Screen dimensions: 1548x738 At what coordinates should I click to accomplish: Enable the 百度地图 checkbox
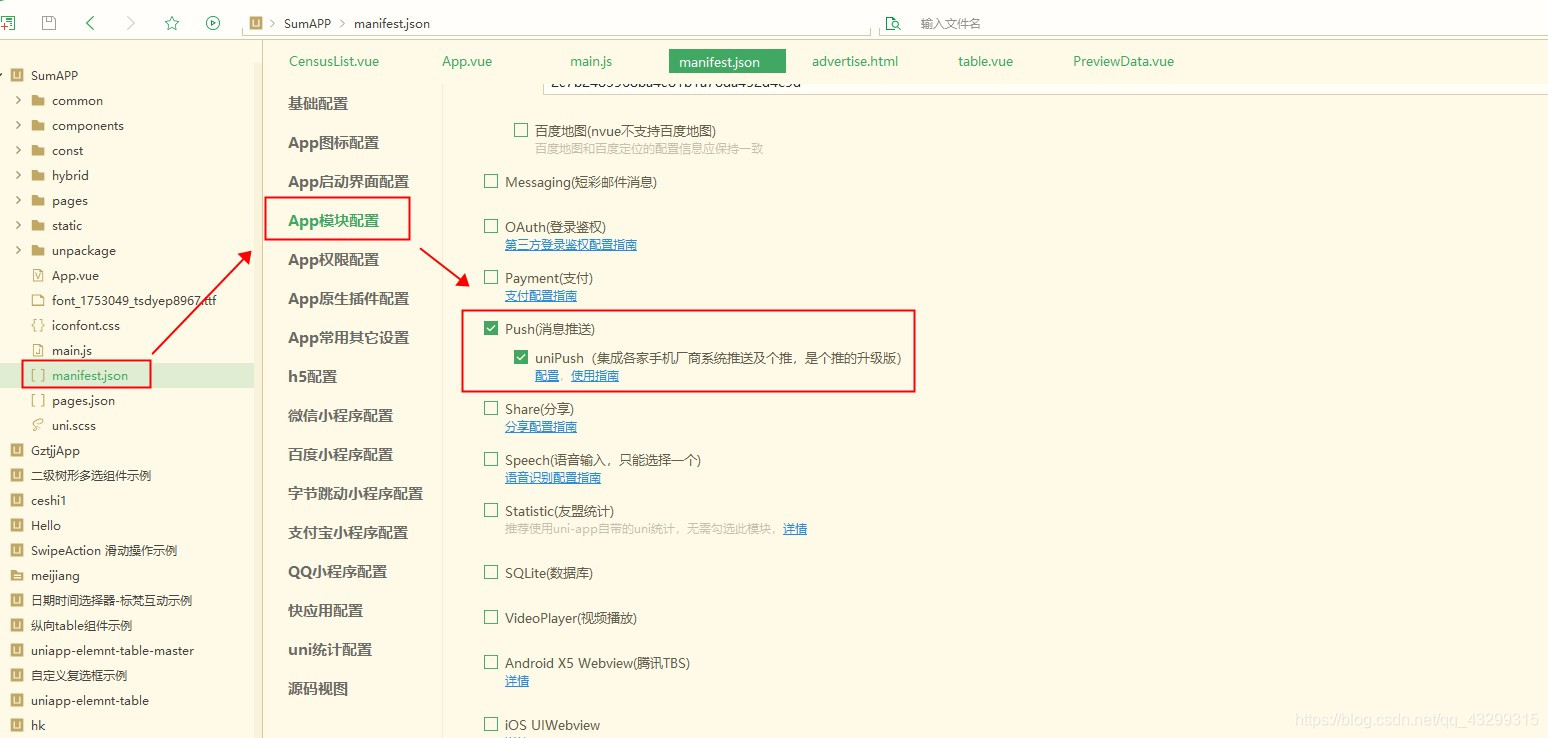coord(521,130)
